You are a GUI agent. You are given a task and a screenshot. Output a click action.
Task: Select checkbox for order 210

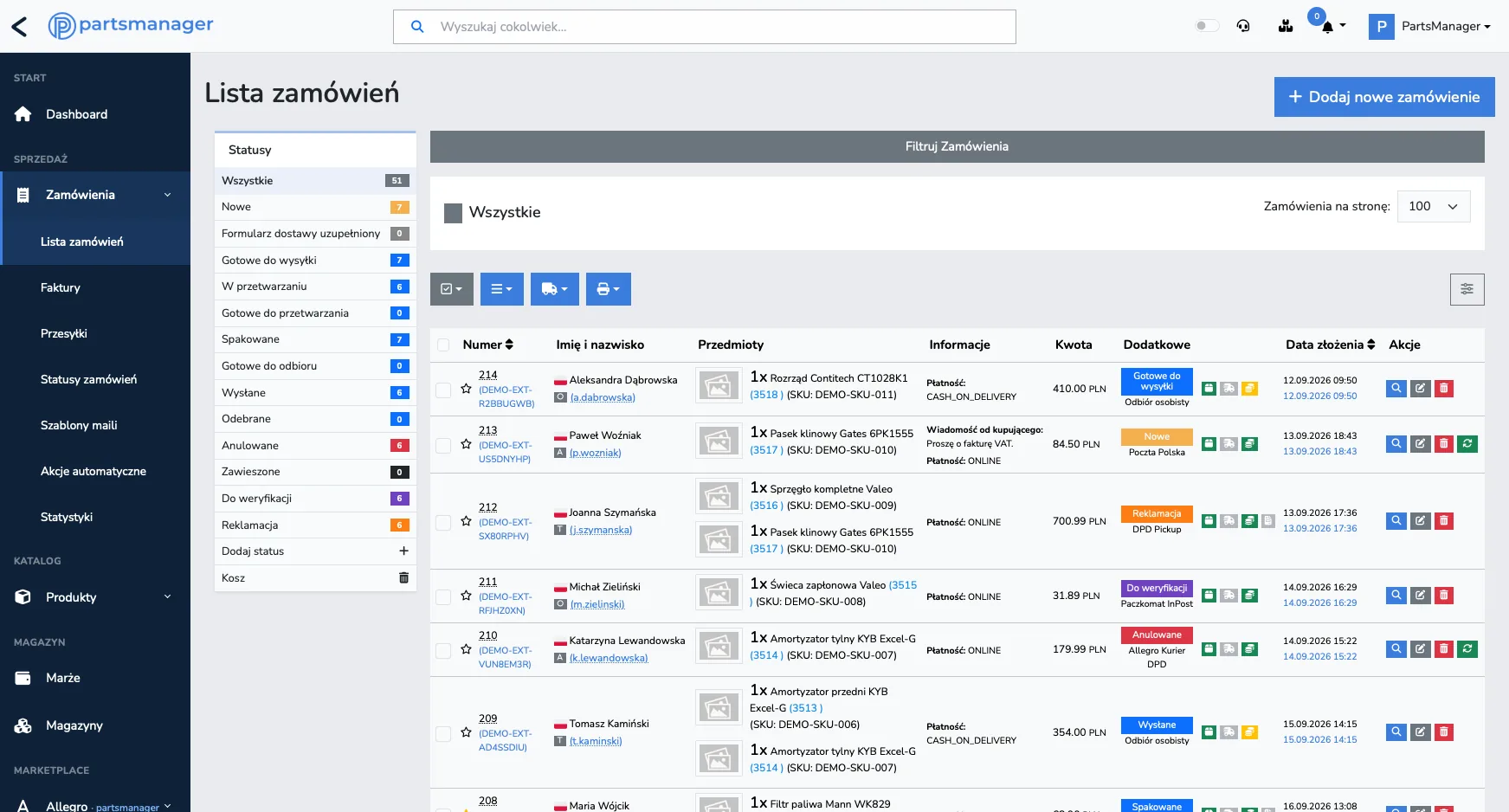click(443, 650)
